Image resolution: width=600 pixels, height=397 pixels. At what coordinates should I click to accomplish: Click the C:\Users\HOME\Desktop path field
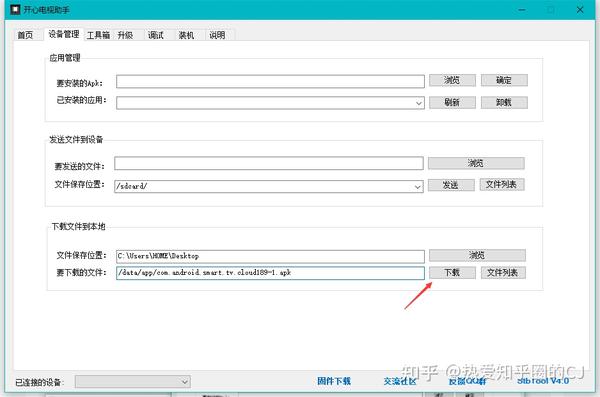click(x=270, y=256)
